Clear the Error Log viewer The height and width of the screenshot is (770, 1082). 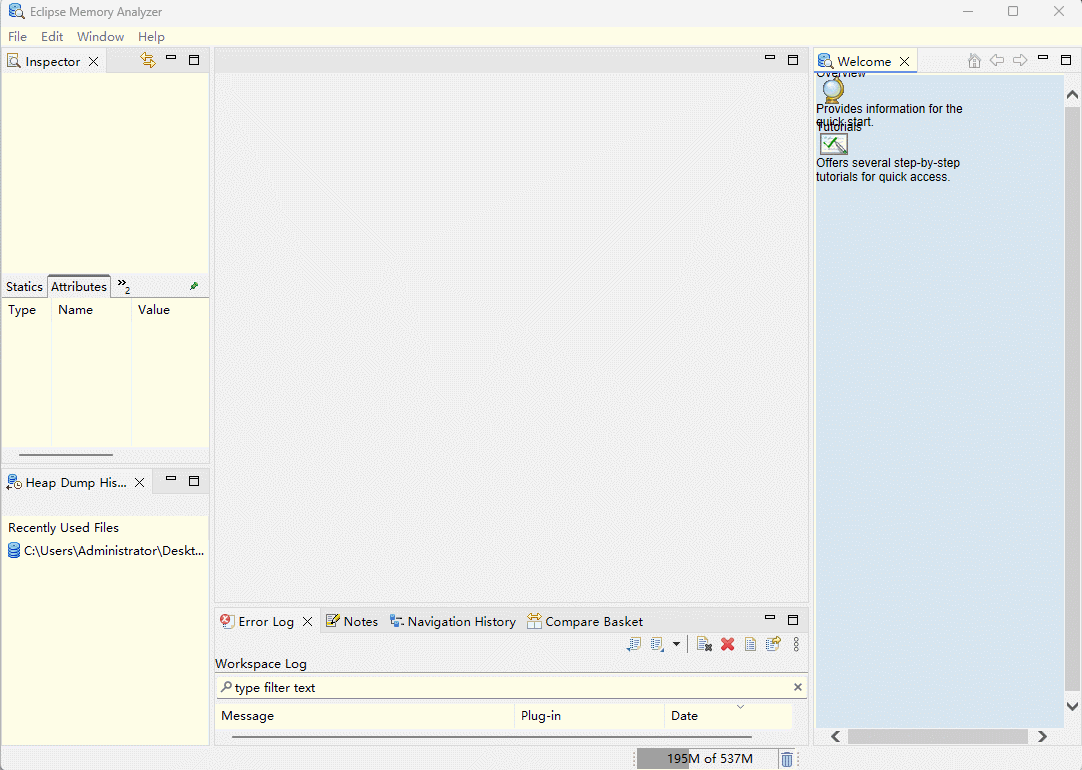pyautogui.click(x=704, y=645)
